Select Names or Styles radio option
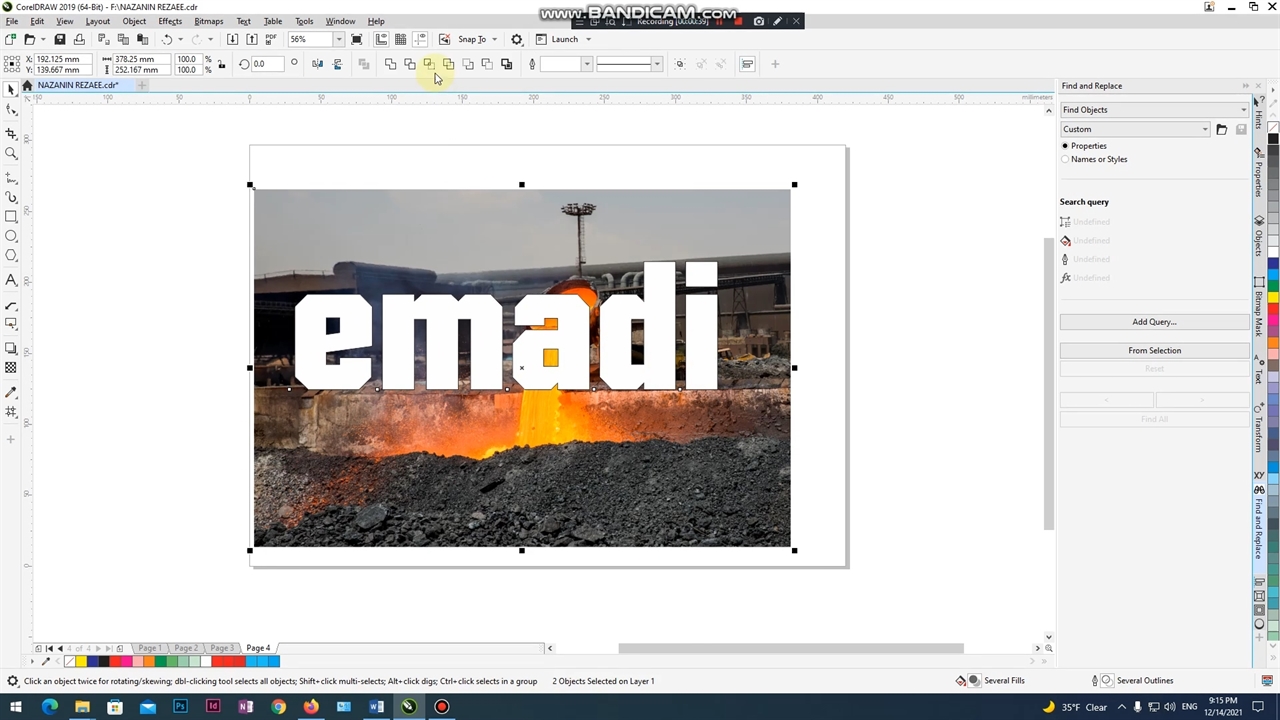The width and height of the screenshot is (1280, 720). 1065,159
